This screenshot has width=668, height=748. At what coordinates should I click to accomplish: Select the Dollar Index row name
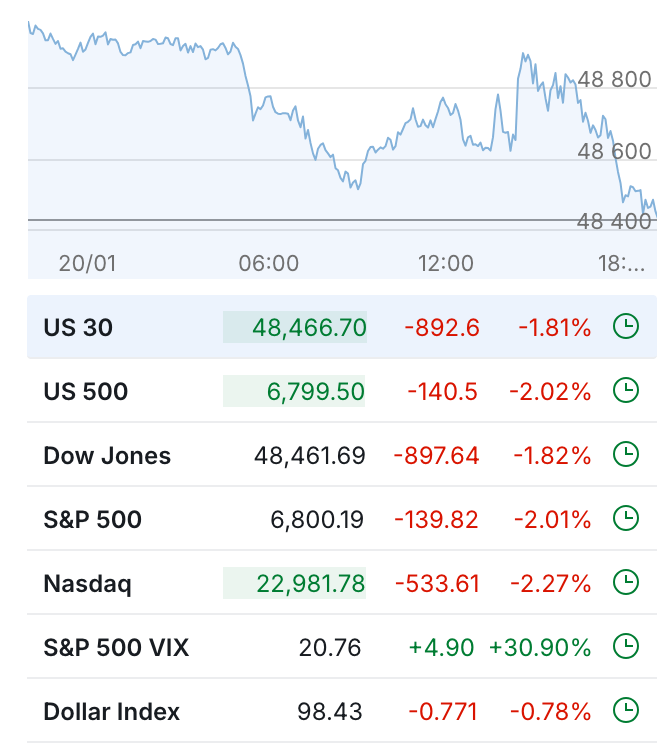tap(112, 711)
